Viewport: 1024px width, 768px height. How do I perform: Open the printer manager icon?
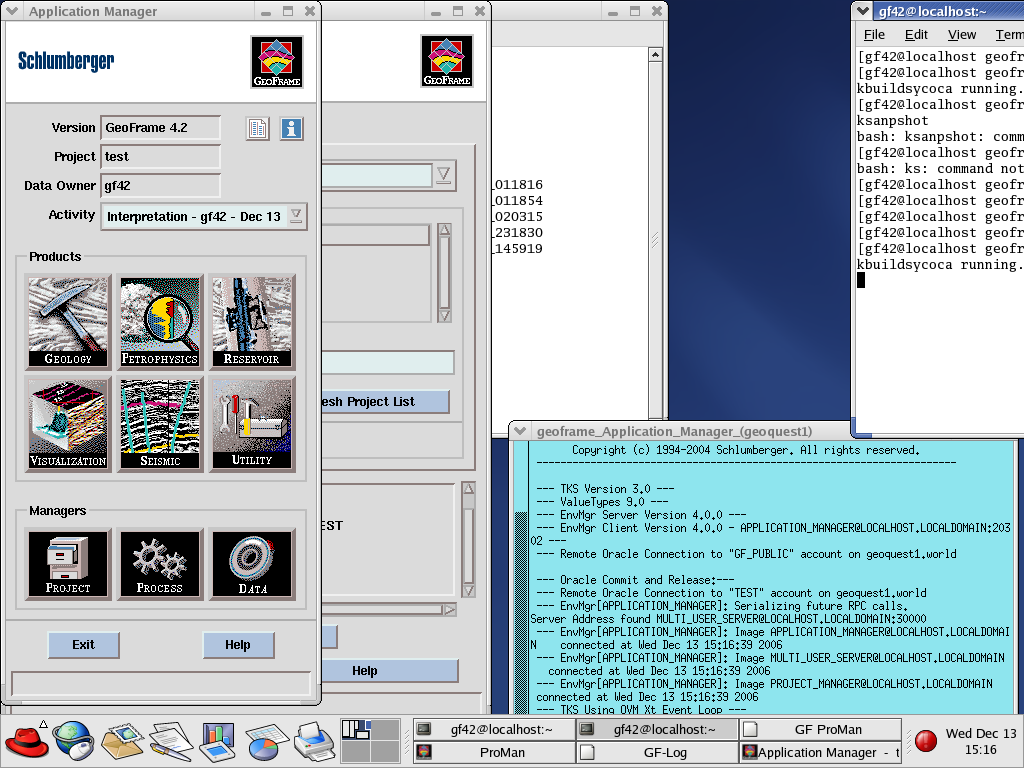tap(314, 741)
